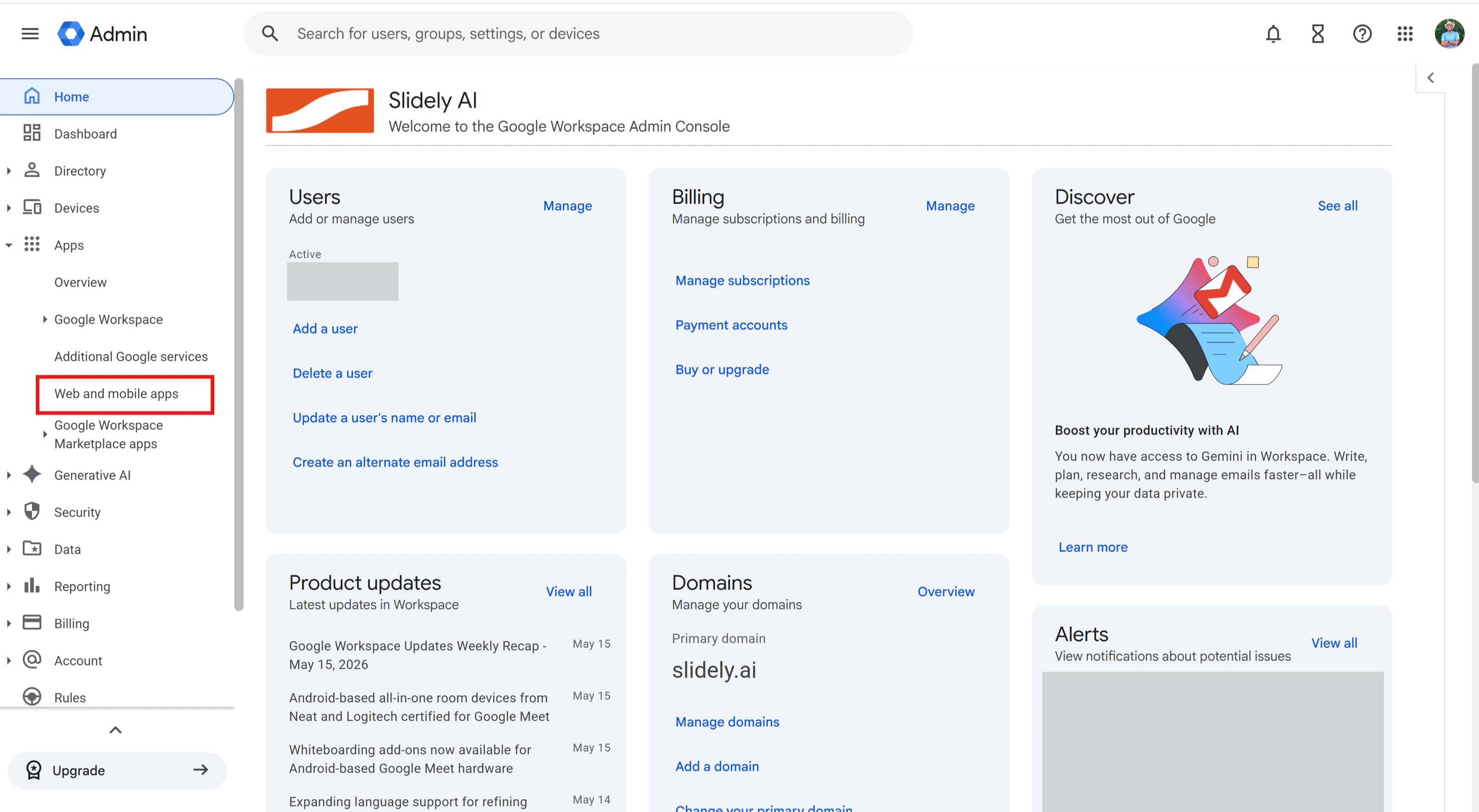Open the main menu hamburger icon

point(30,34)
